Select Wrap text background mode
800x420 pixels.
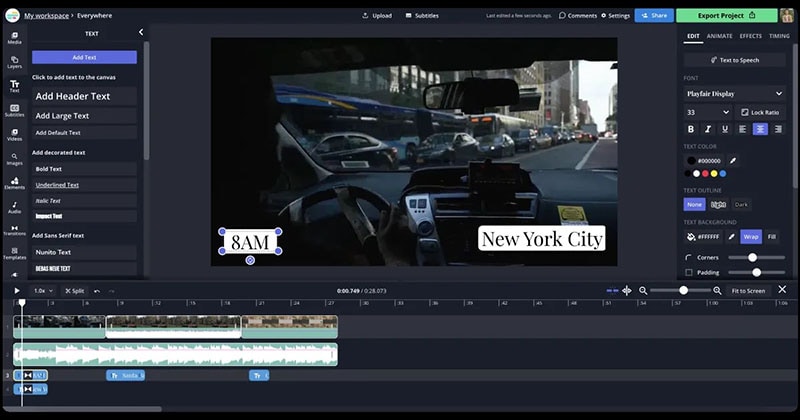pos(751,237)
